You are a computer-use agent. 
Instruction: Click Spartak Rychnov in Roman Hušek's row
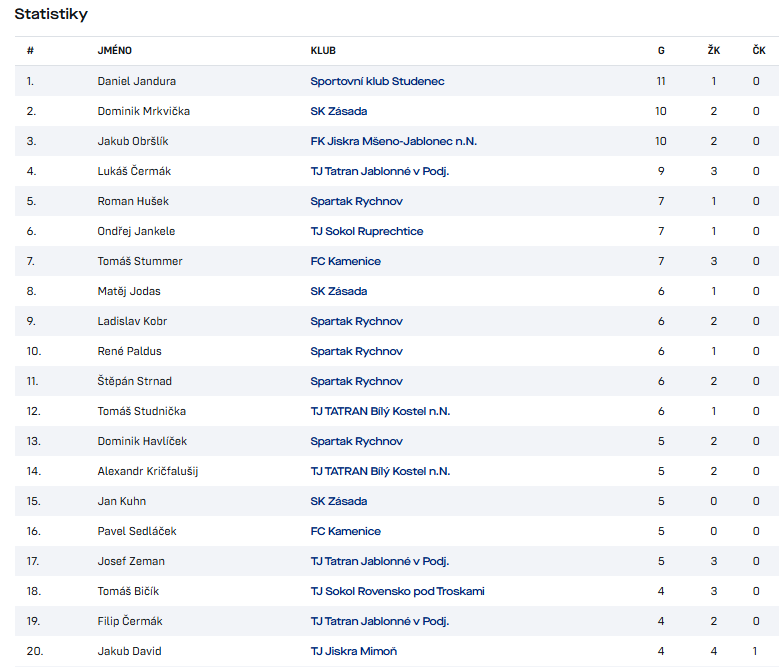[356, 201]
